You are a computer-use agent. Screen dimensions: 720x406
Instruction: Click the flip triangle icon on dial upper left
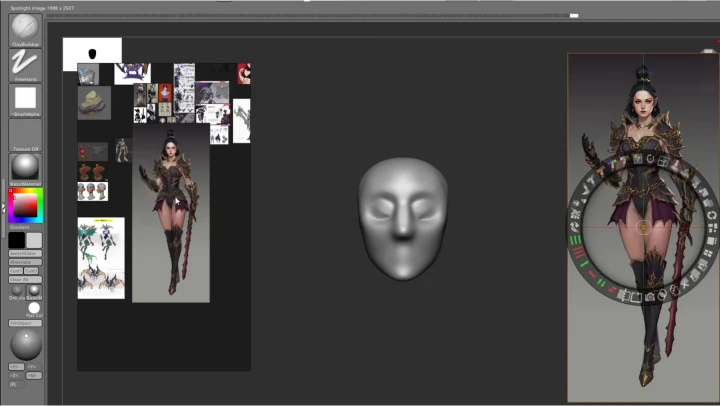pos(586,190)
